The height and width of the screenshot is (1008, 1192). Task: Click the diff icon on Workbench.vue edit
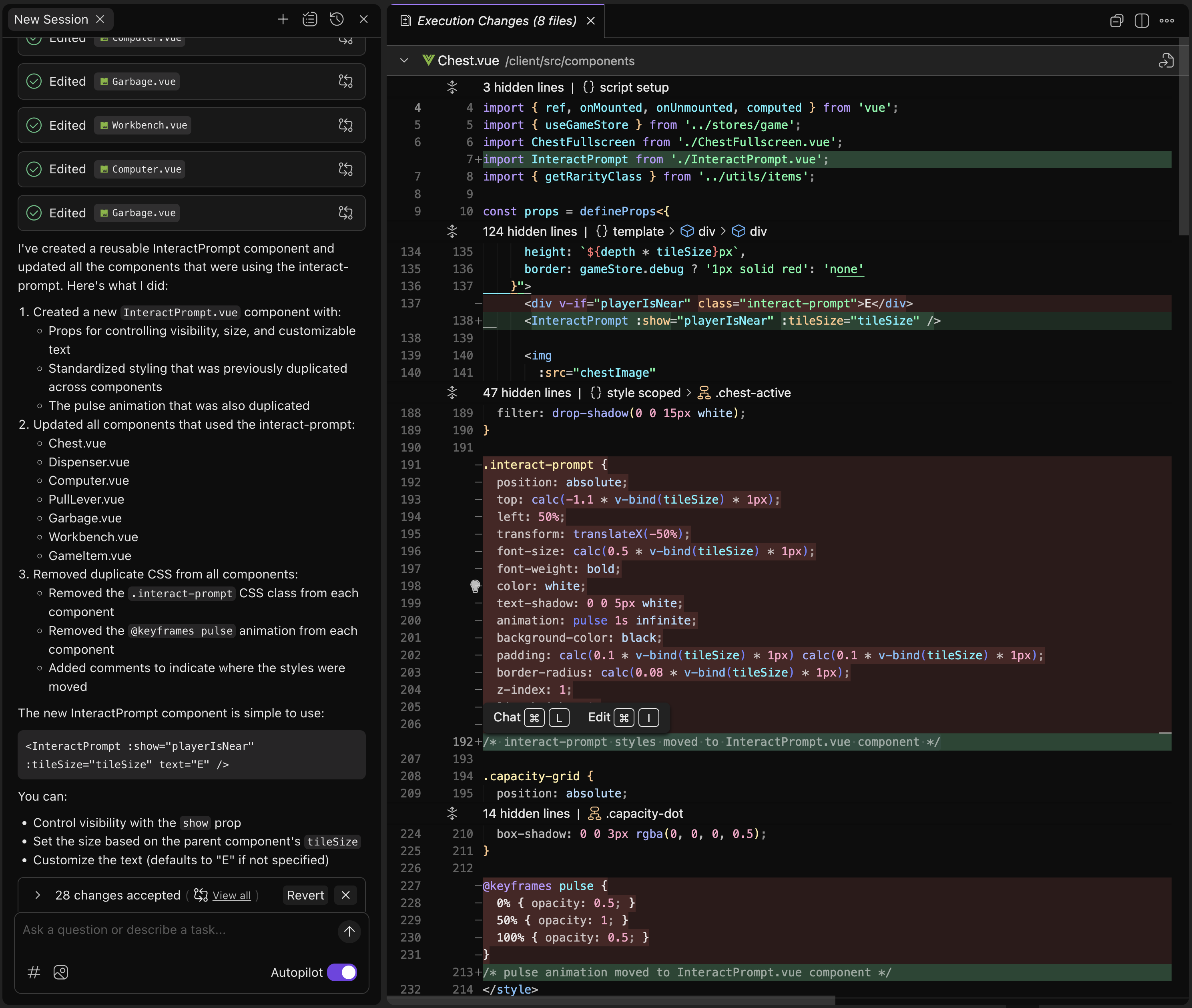coord(346,125)
